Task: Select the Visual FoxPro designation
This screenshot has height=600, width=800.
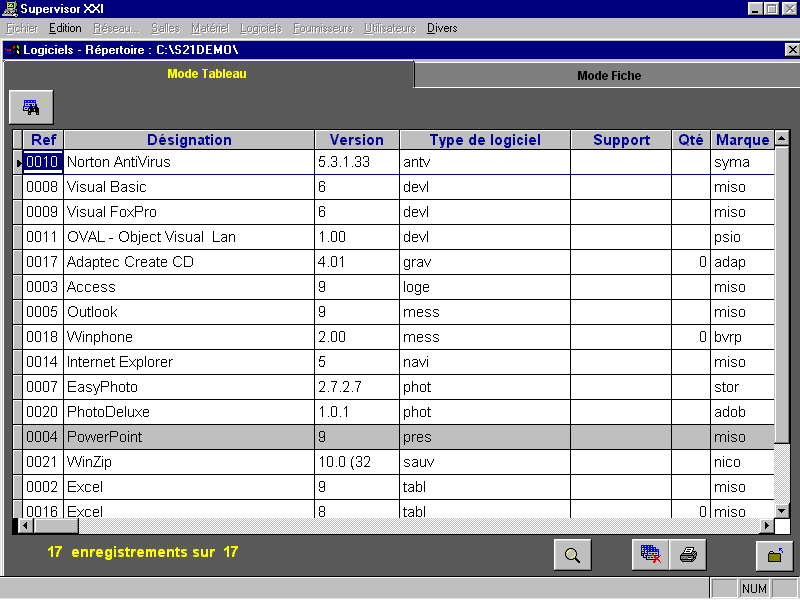Action: tap(189, 212)
